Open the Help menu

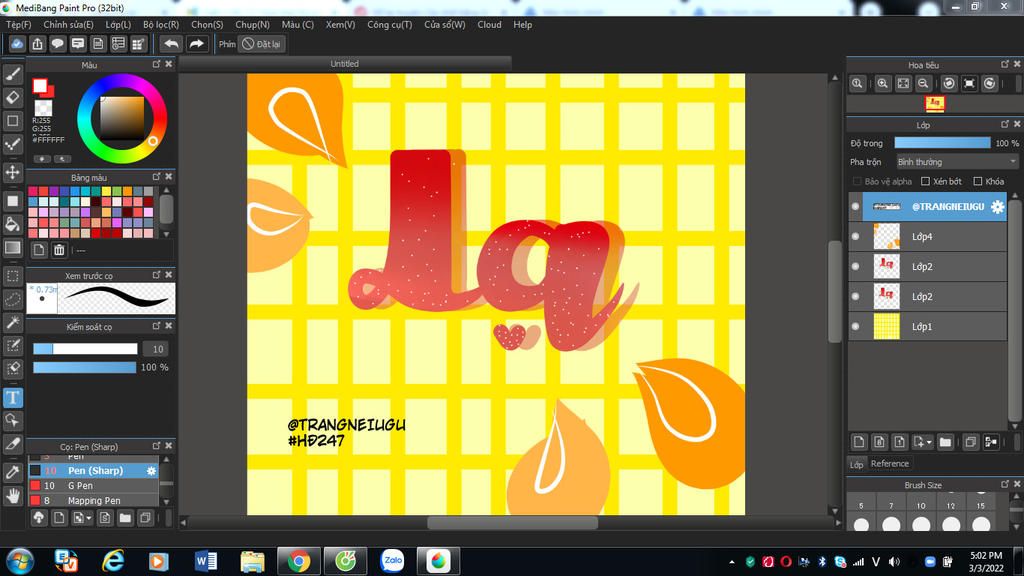522,24
